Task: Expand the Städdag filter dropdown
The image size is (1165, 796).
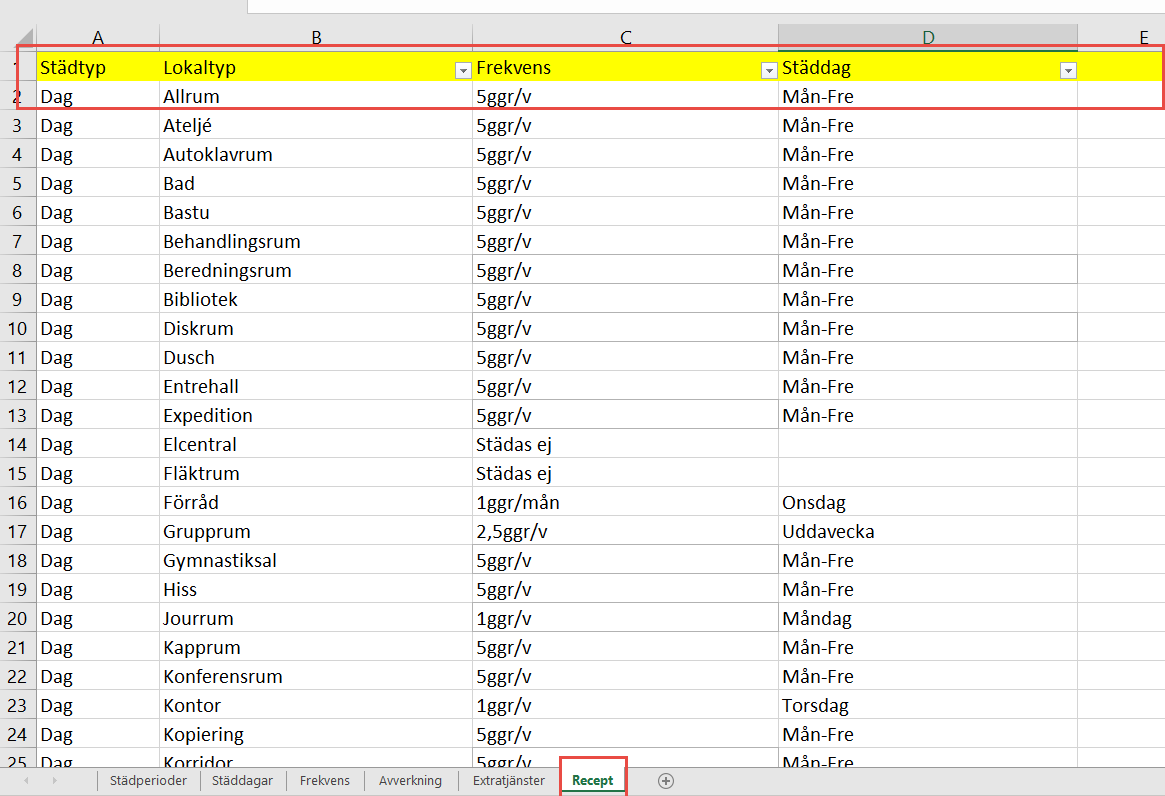Action: (1068, 70)
